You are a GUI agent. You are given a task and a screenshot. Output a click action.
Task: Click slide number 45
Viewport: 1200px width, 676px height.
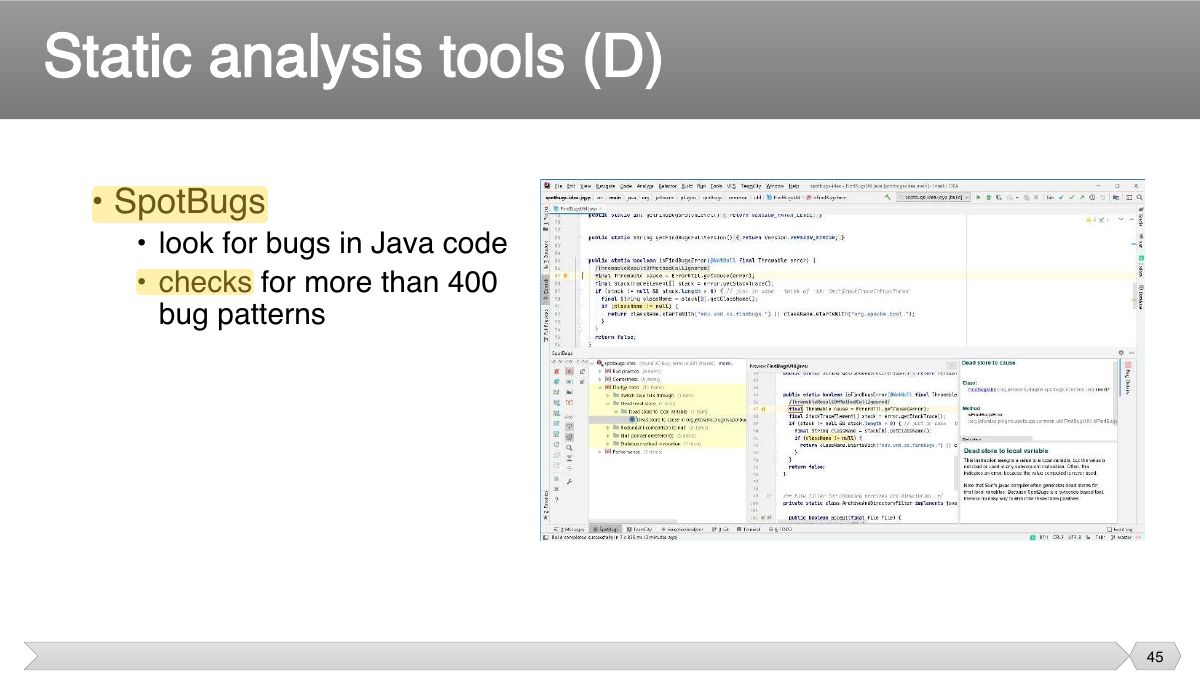pyautogui.click(x=1155, y=657)
